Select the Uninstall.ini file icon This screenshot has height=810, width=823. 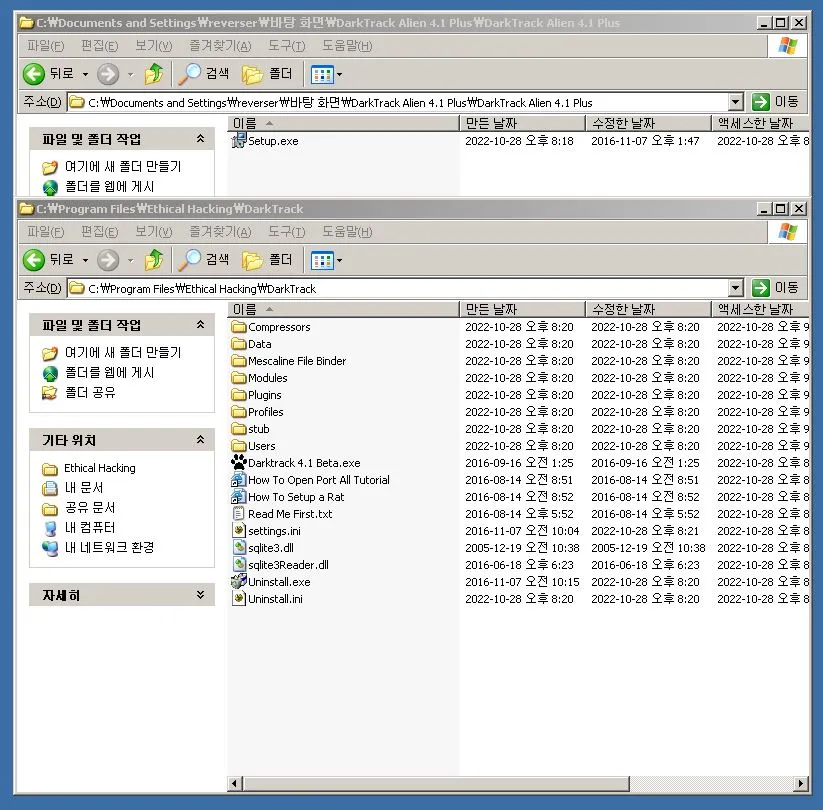(239, 598)
